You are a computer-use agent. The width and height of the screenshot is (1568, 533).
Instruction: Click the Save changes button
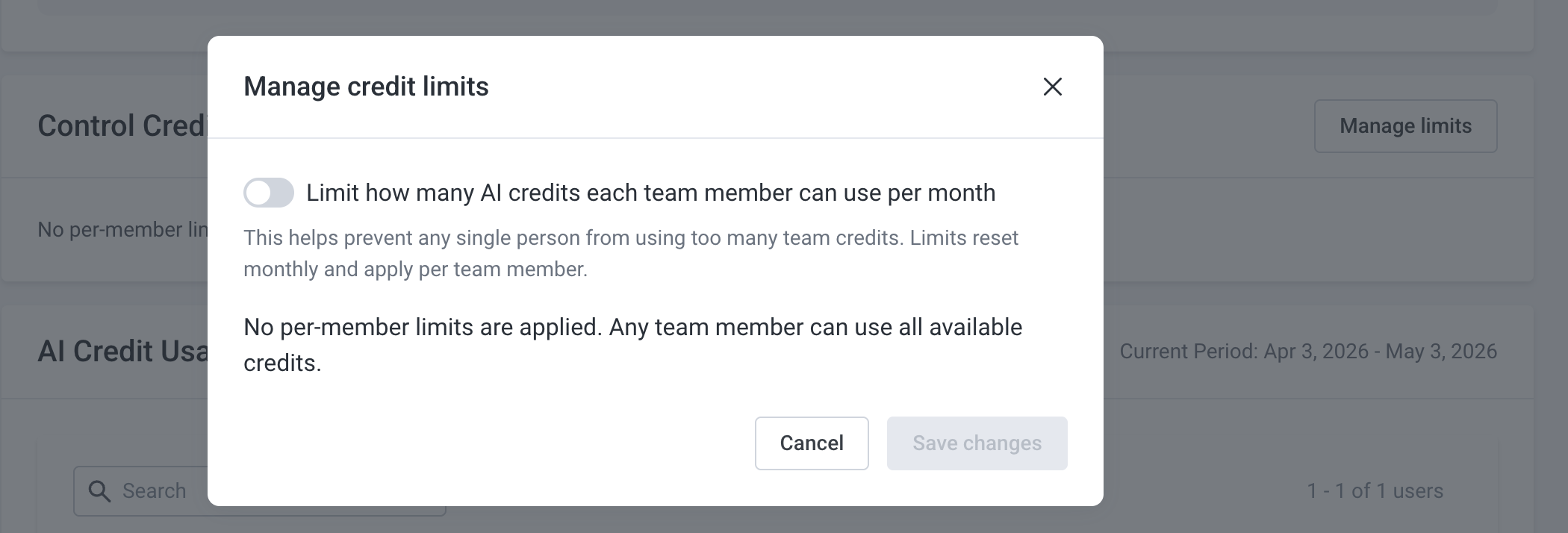(x=977, y=443)
